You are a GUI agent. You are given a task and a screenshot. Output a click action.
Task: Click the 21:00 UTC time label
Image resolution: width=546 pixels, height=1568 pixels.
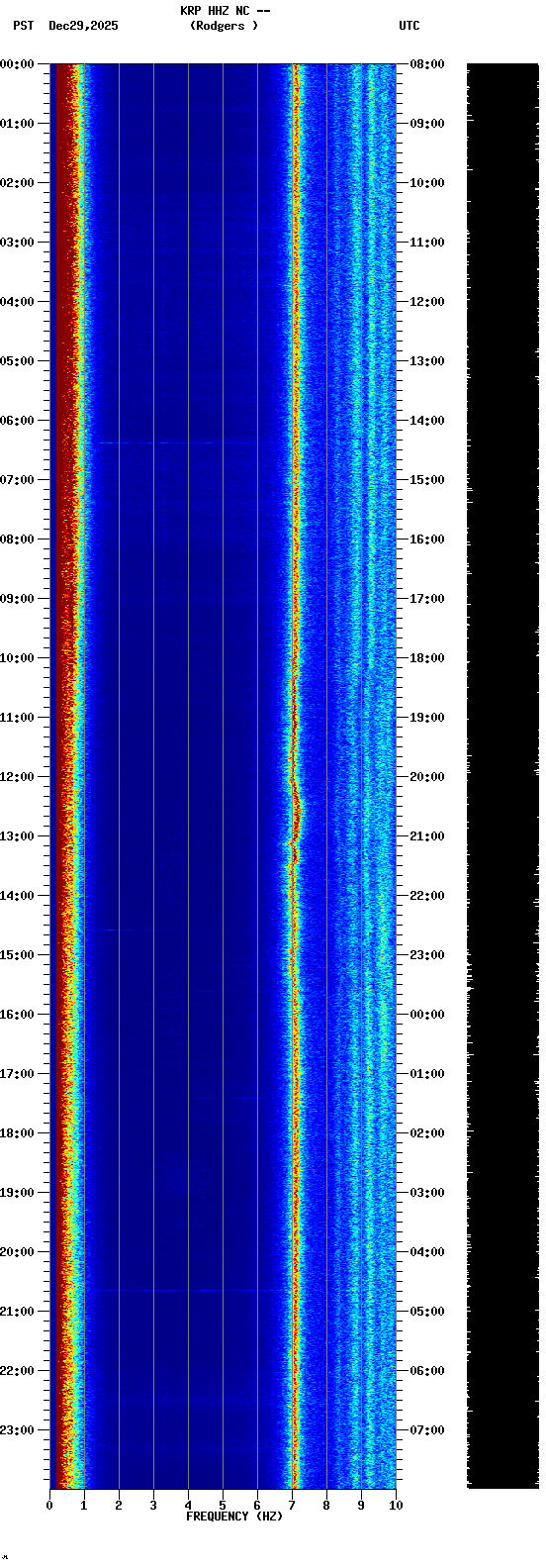427,836
